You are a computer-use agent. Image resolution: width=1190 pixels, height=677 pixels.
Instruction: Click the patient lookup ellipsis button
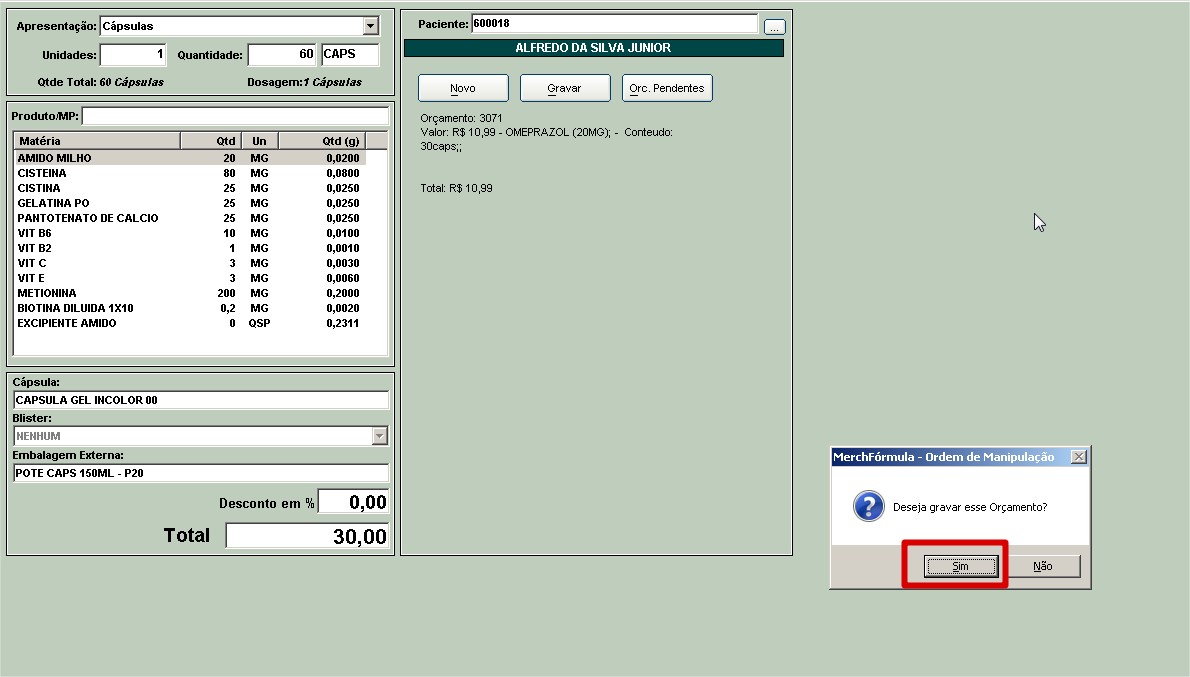tap(774, 27)
